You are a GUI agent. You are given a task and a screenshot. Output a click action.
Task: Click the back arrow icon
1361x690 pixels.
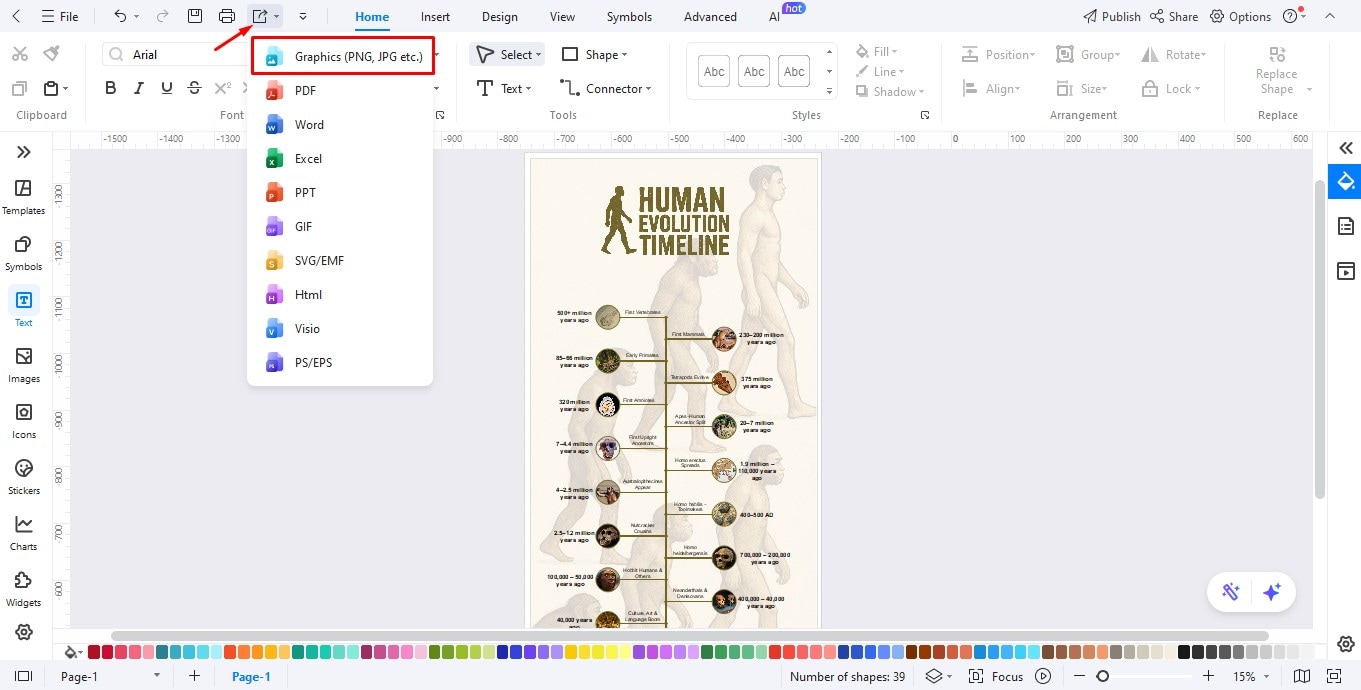click(16, 16)
